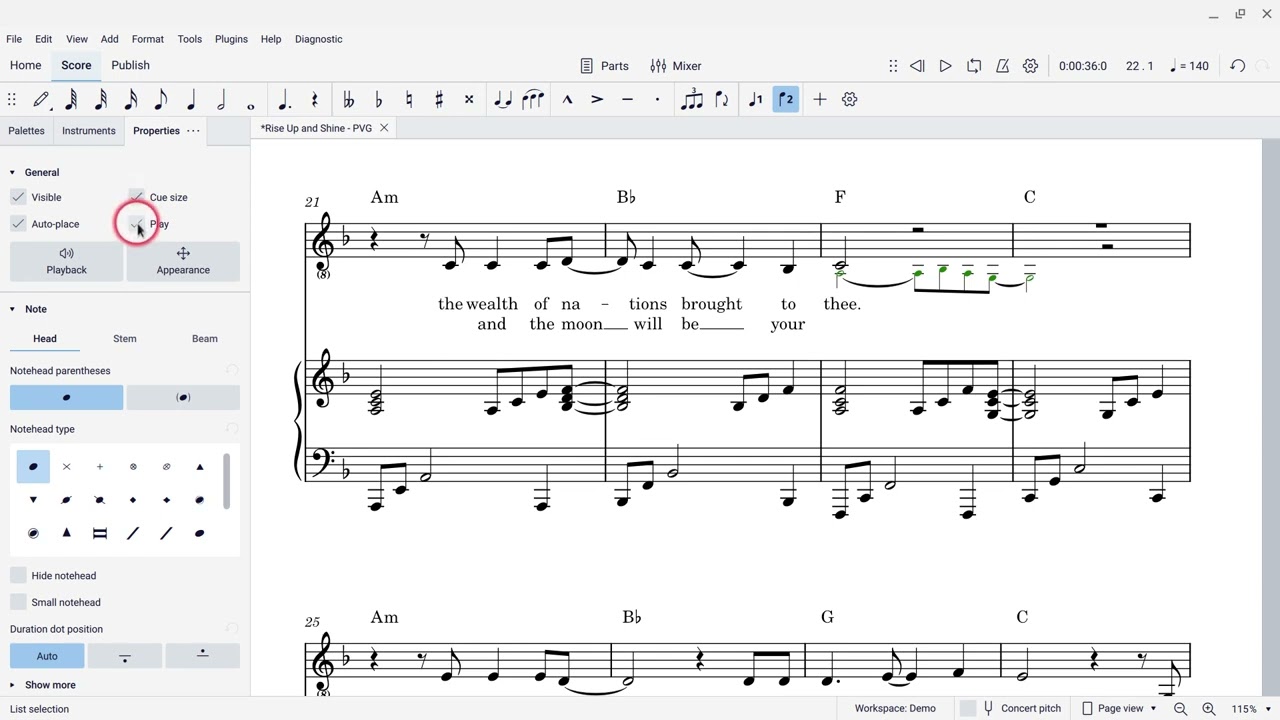Open the tuplet tool
This screenshot has width=1280, height=720.
point(691,99)
